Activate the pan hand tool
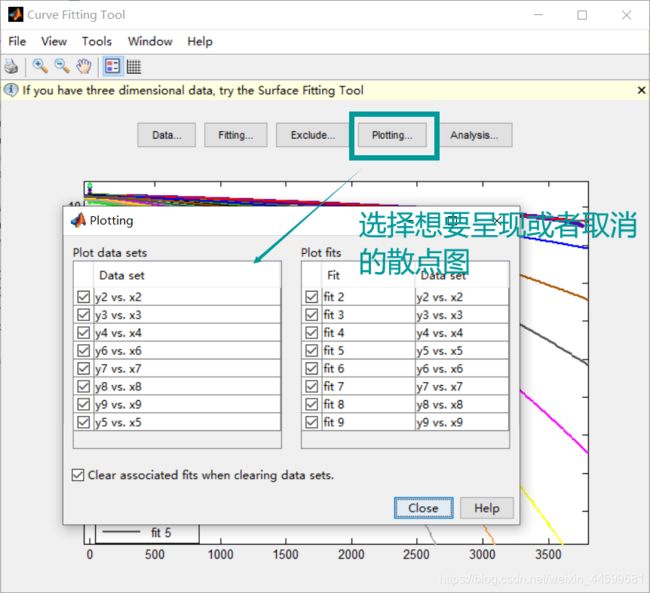Viewport: 650px width, 593px height. 84,66
